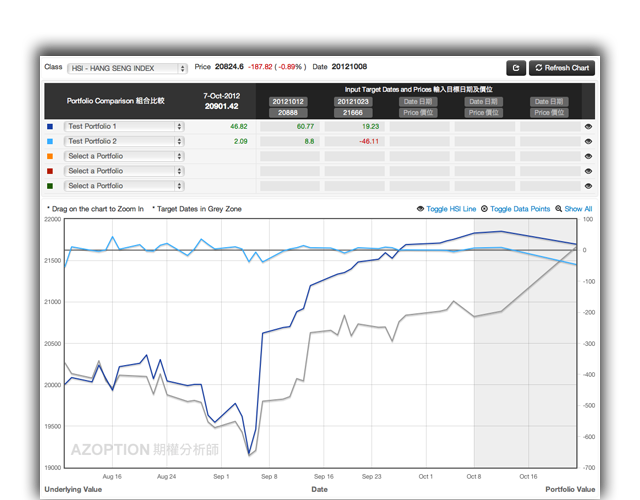Click the dark green color swatch

(50, 186)
